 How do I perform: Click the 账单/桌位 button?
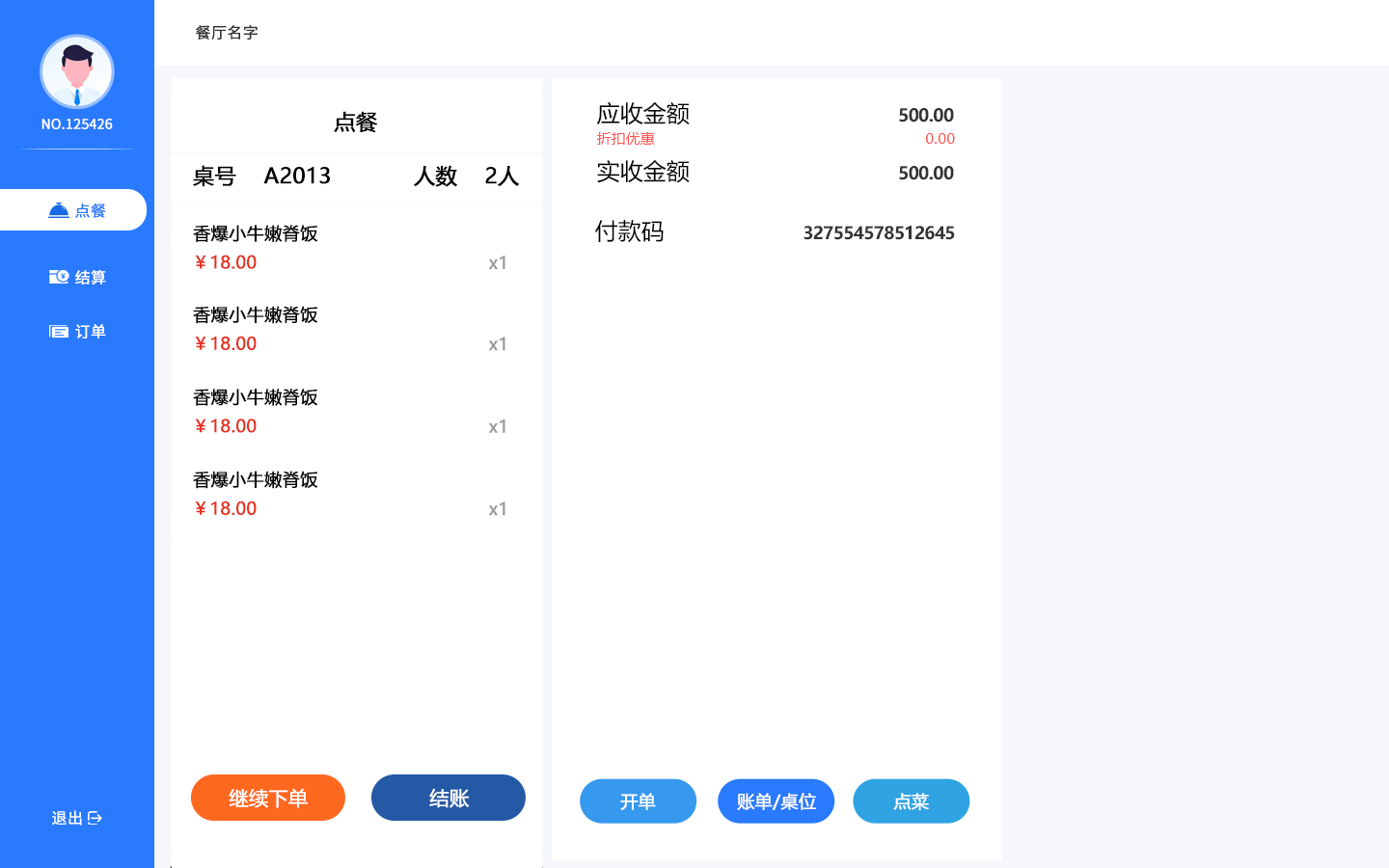[x=776, y=801]
